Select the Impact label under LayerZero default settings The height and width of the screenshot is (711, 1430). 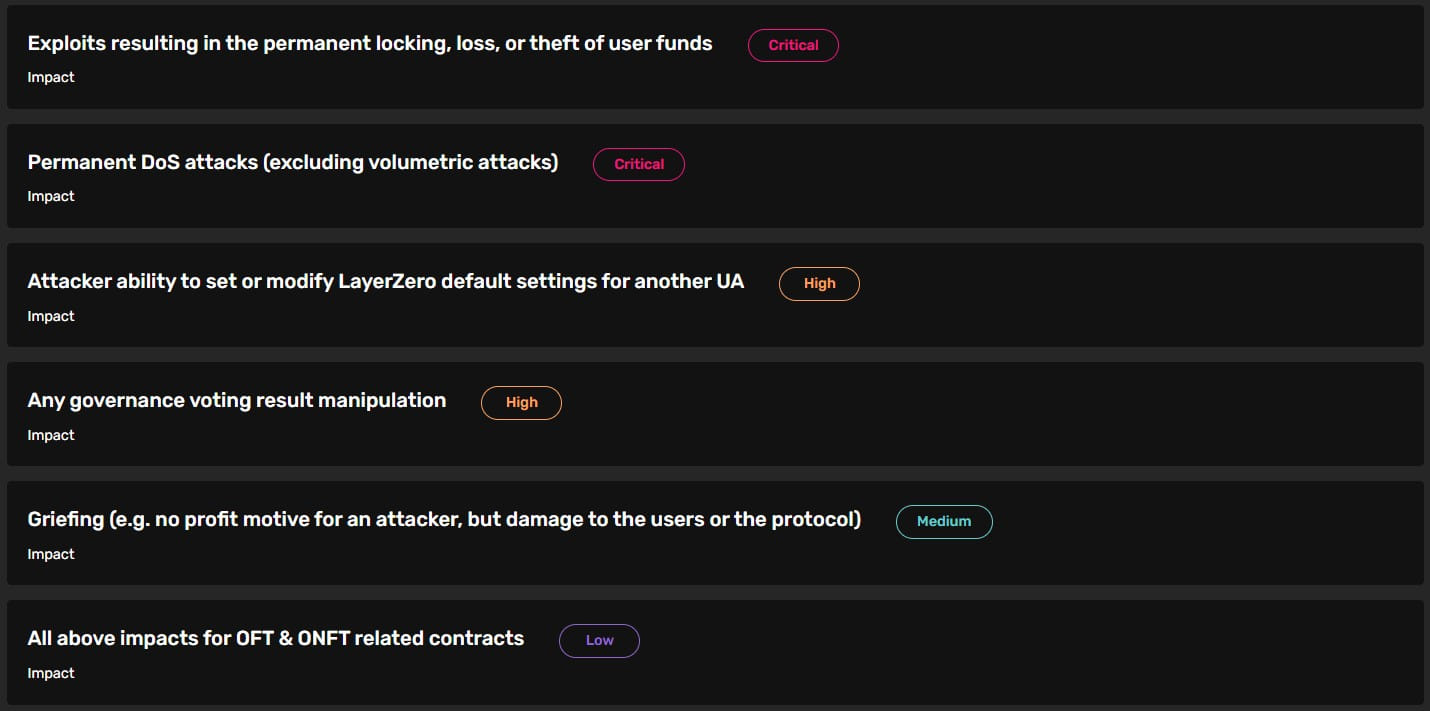[51, 316]
